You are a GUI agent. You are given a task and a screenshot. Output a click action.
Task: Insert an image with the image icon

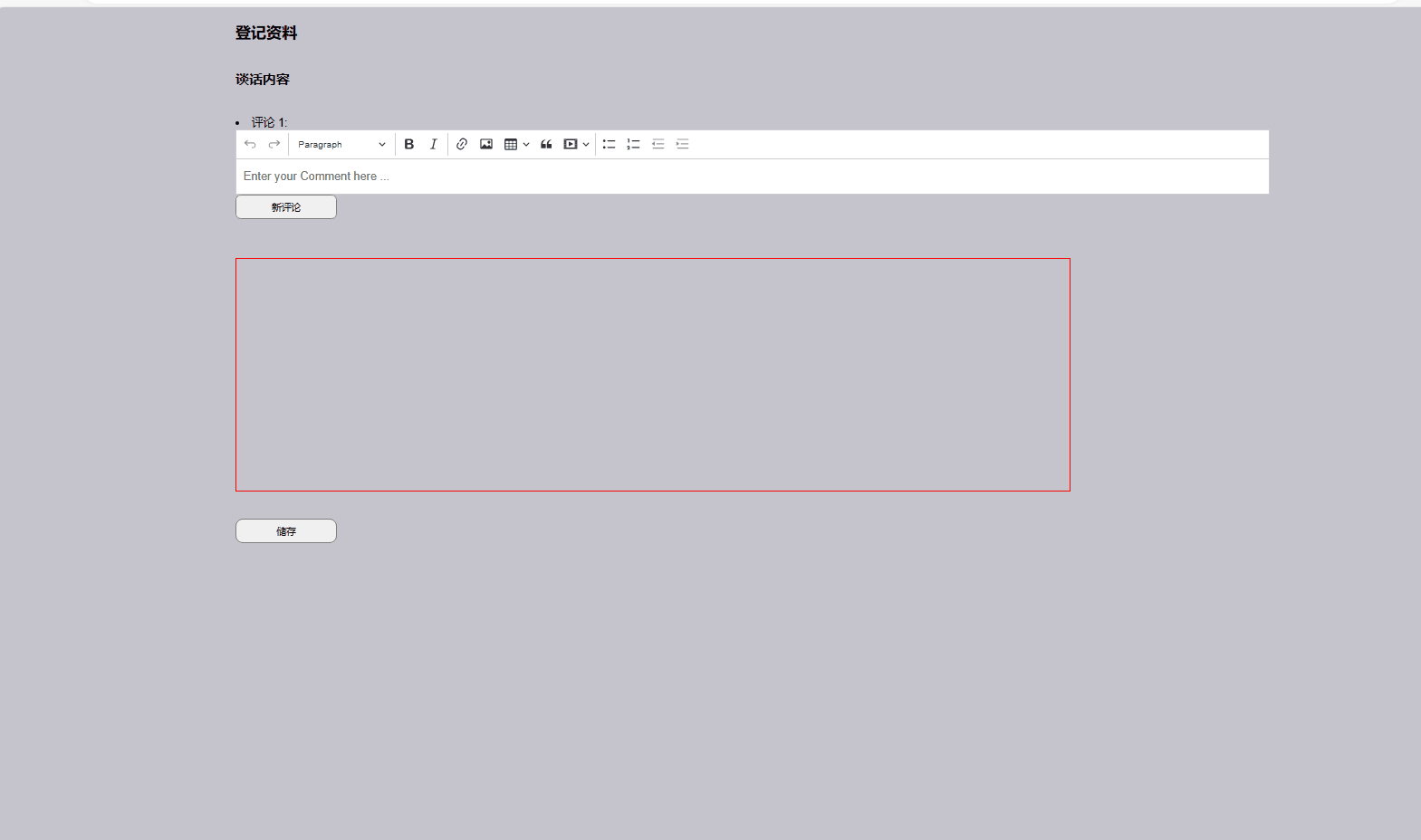(x=486, y=144)
